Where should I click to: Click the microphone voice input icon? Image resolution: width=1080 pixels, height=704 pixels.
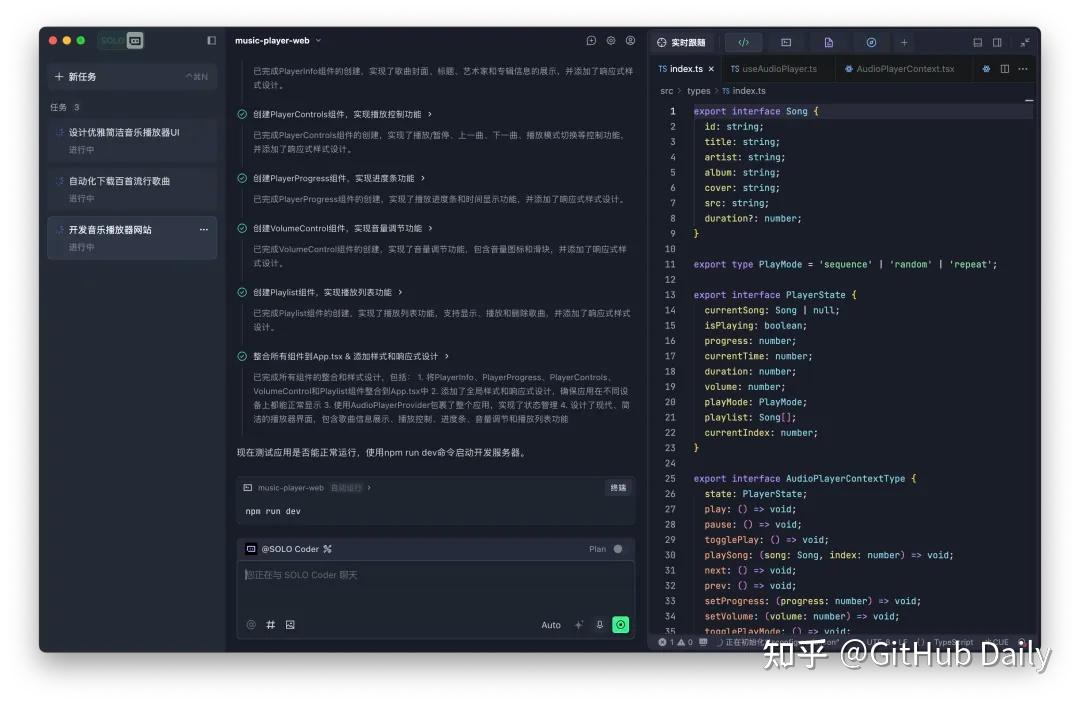(599, 625)
